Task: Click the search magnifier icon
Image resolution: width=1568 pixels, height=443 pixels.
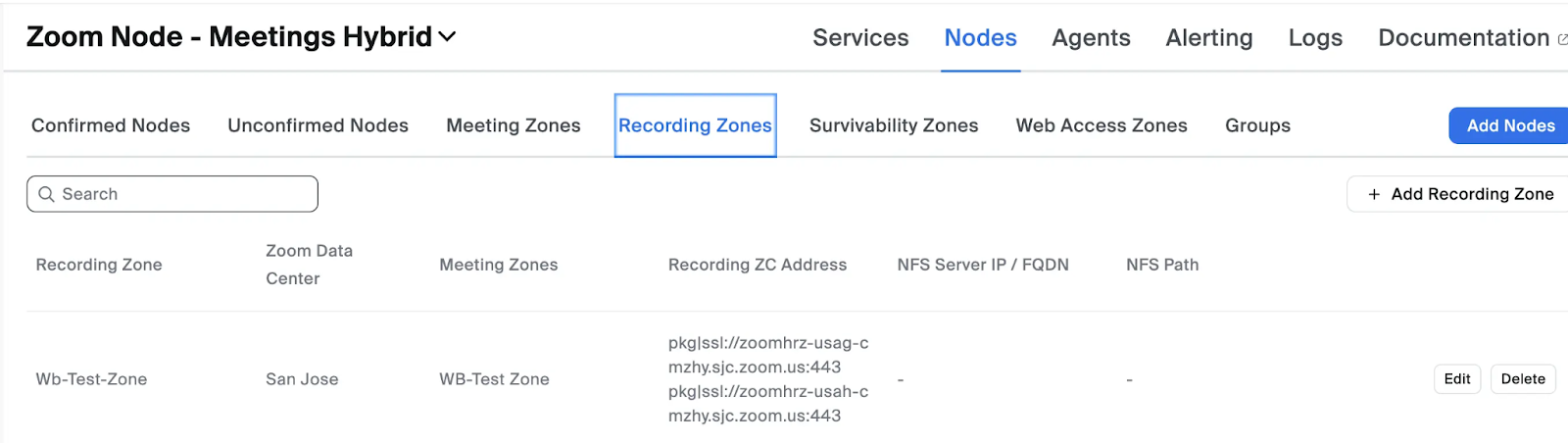Action: click(x=46, y=194)
